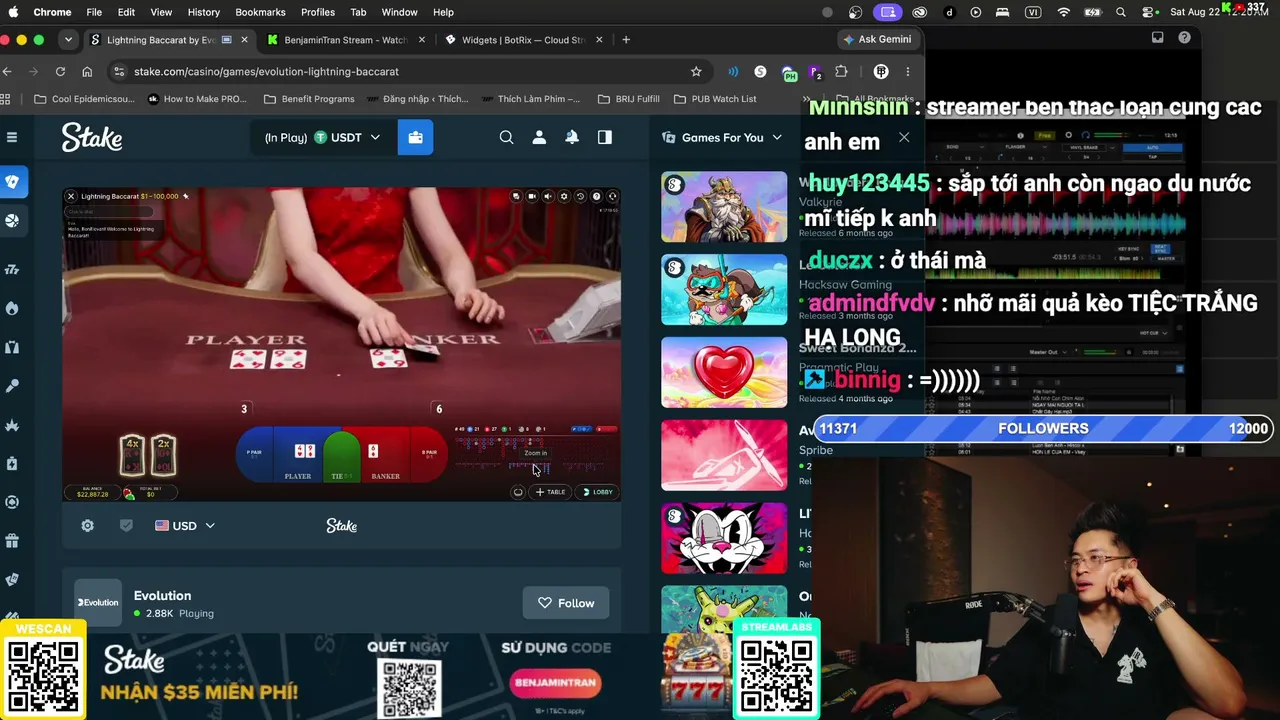This screenshot has height=720, width=1280.
Task: Open baccarat bet history clock icon
Action: (580, 196)
